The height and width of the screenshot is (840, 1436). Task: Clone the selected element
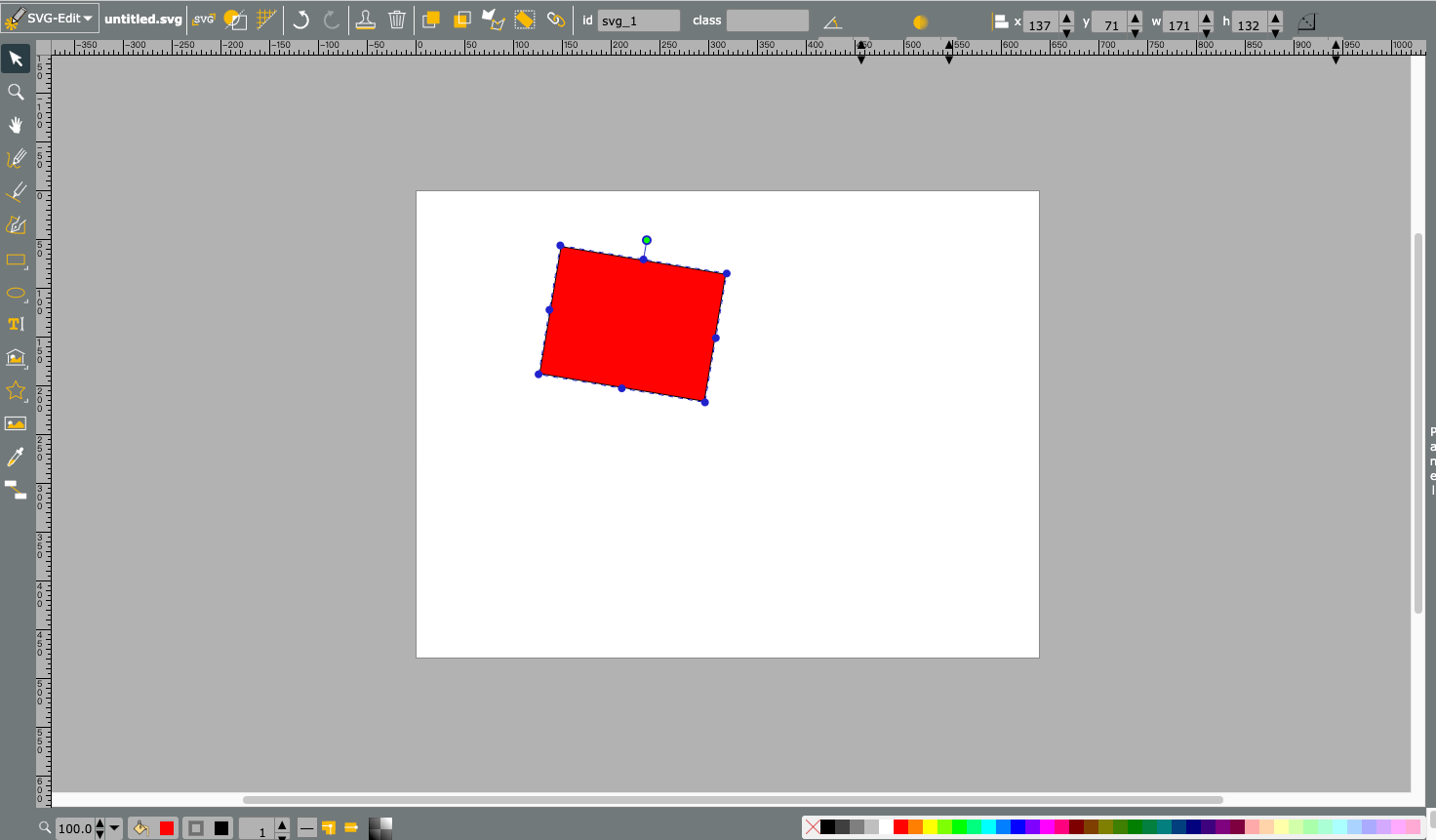366,20
